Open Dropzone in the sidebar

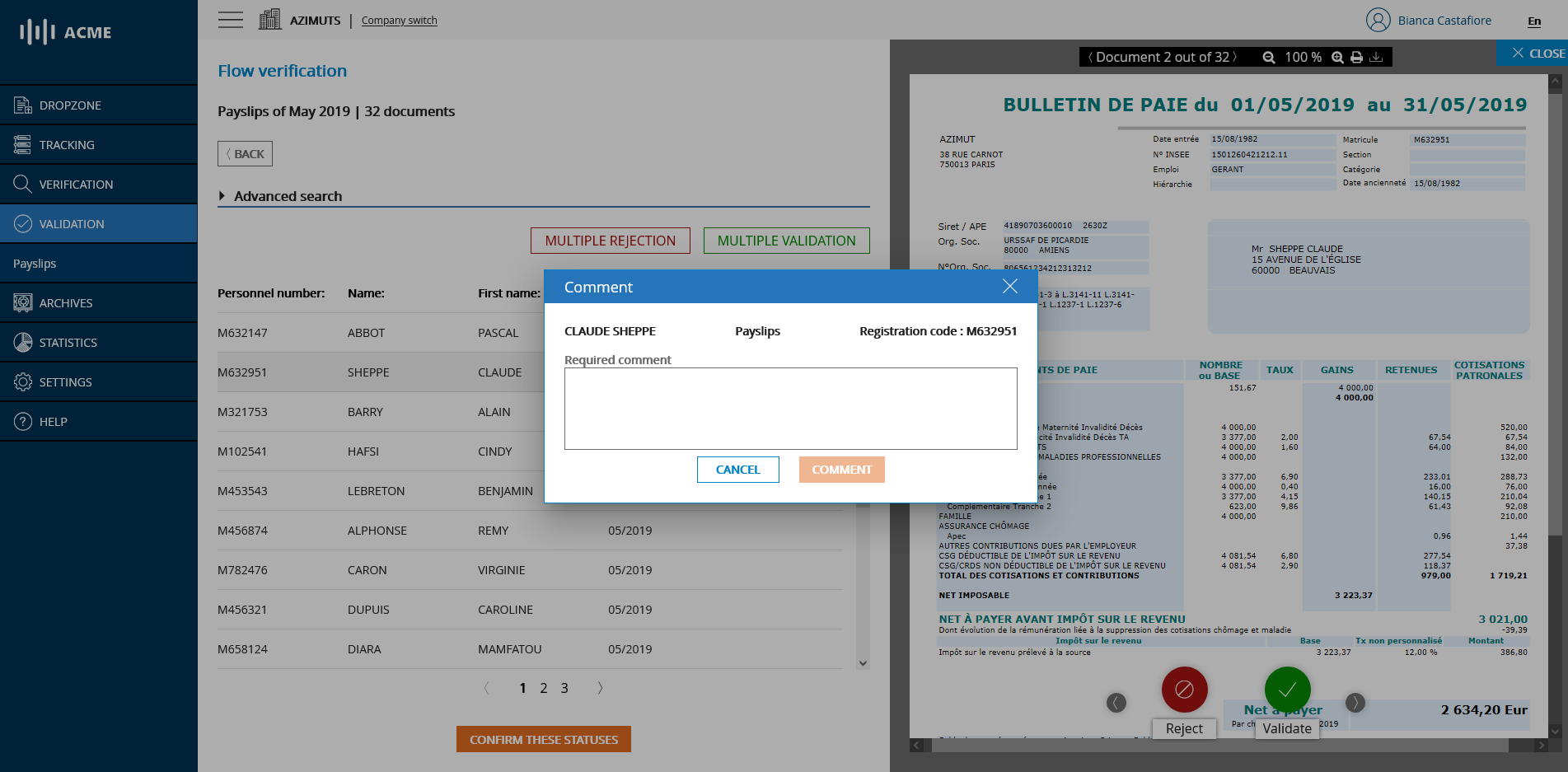70,105
